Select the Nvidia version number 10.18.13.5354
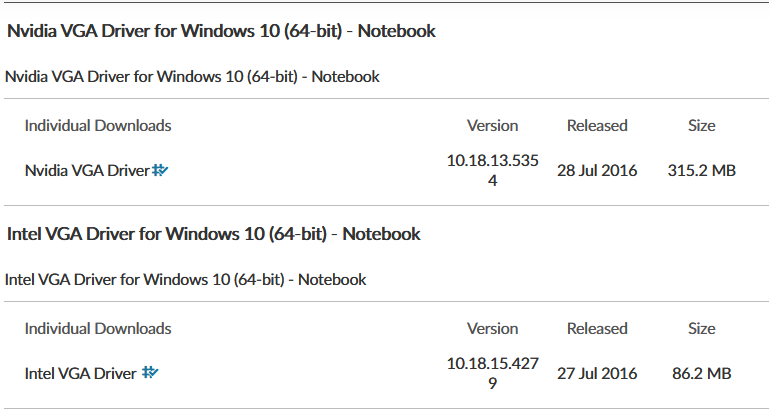 tap(492, 171)
